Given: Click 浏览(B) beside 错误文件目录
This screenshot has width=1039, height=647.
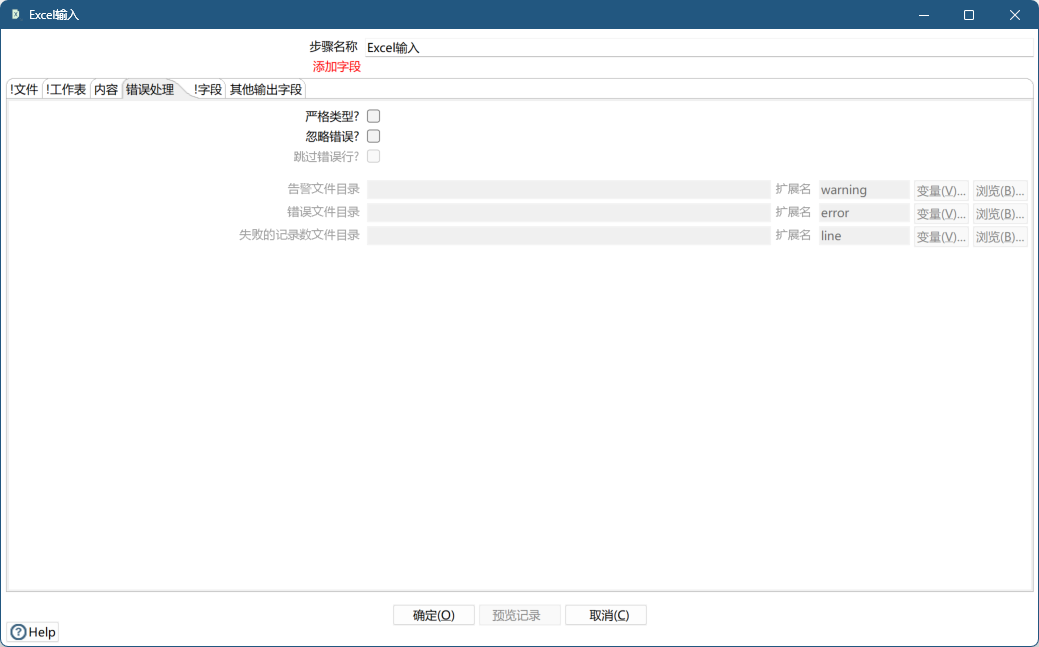Looking at the screenshot, I should click(999, 212).
